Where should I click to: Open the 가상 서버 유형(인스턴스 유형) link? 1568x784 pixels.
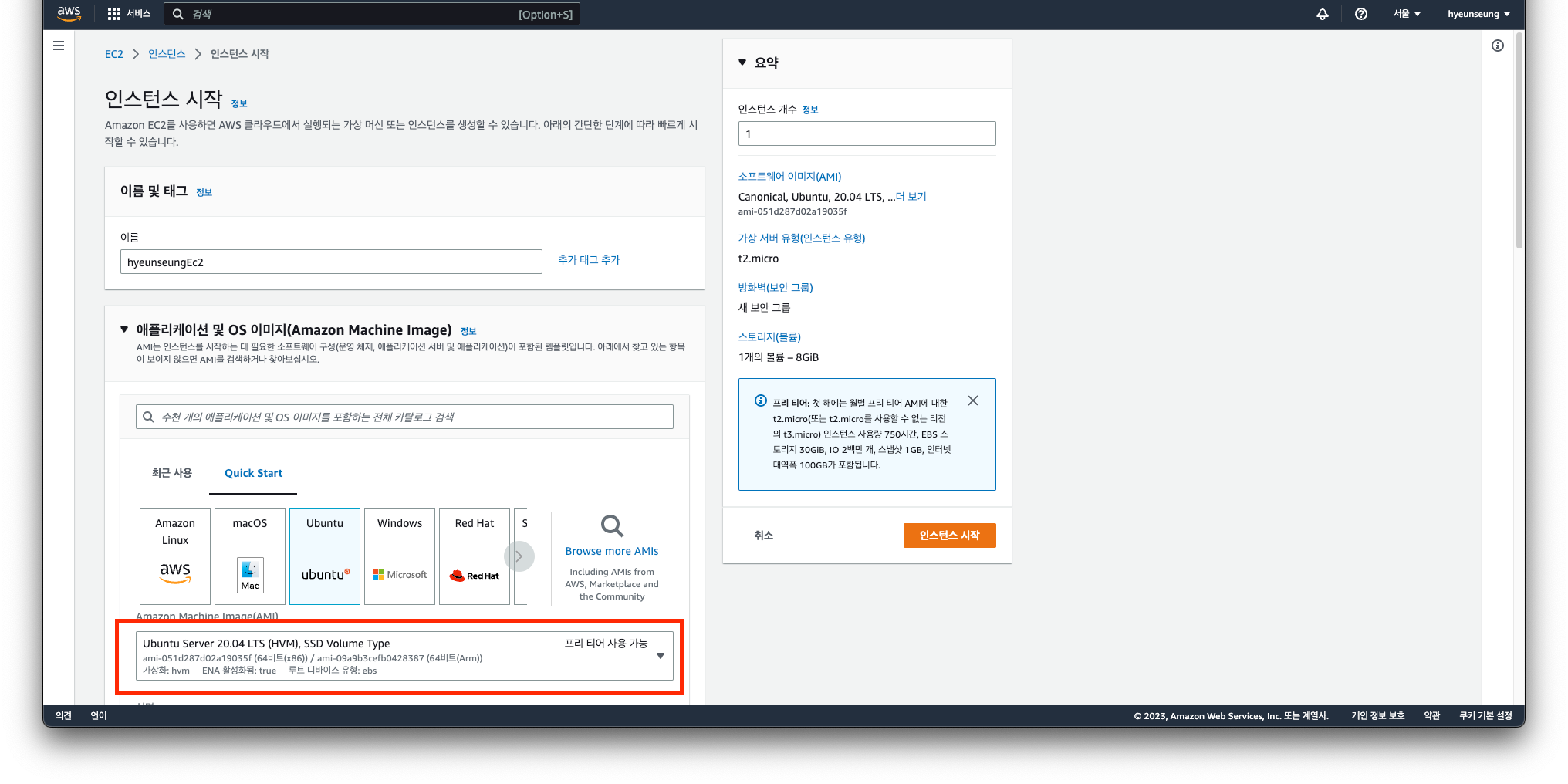[x=802, y=238]
